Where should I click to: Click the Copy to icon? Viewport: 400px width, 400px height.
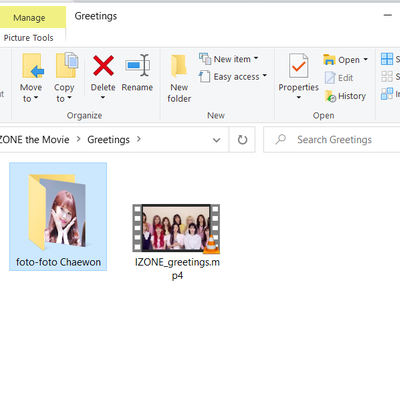66,65
